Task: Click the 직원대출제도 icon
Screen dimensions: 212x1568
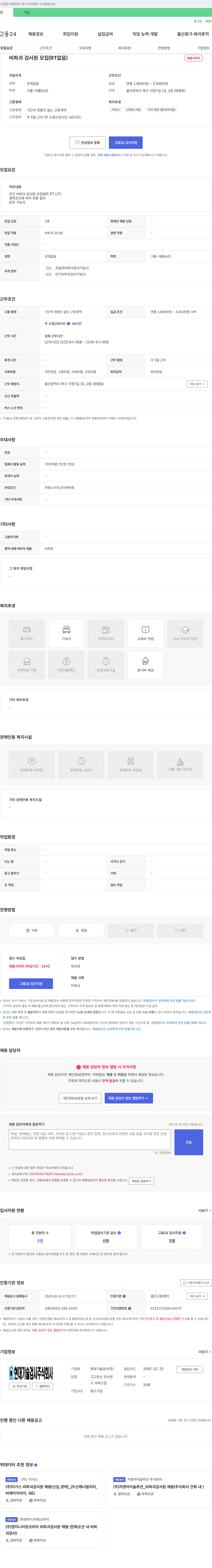Action: click(66, 665)
